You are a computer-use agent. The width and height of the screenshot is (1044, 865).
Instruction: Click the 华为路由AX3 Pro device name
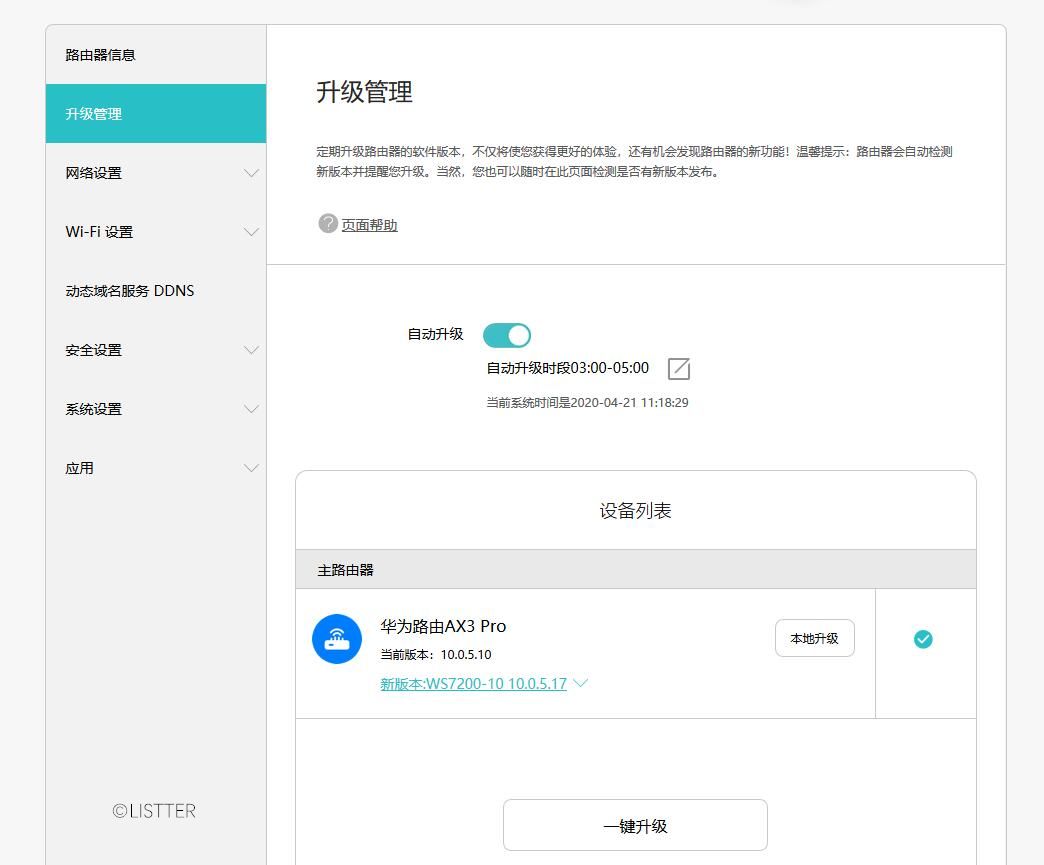point(443,626)
